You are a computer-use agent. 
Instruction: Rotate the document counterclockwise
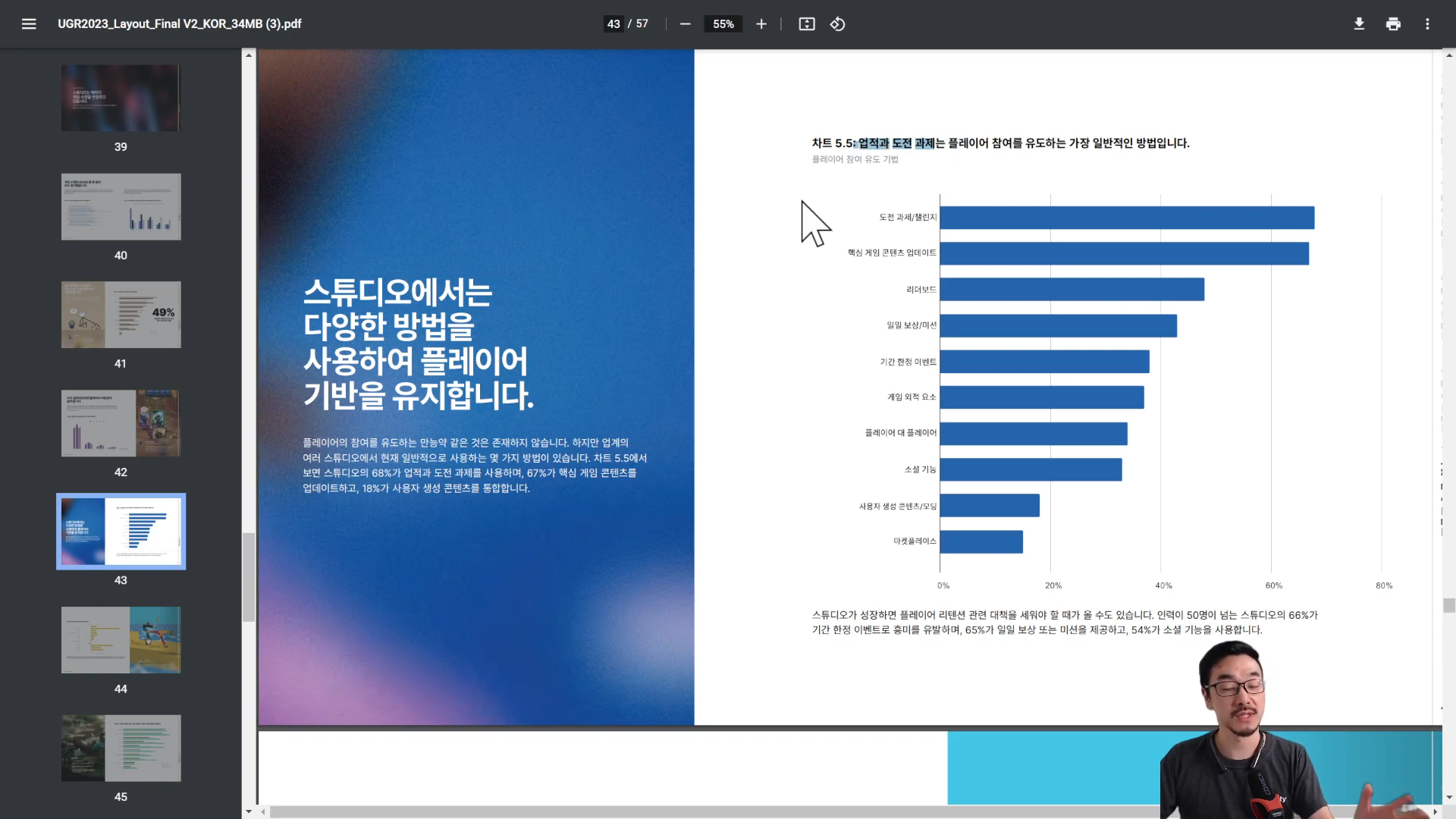tap(837, 24)
